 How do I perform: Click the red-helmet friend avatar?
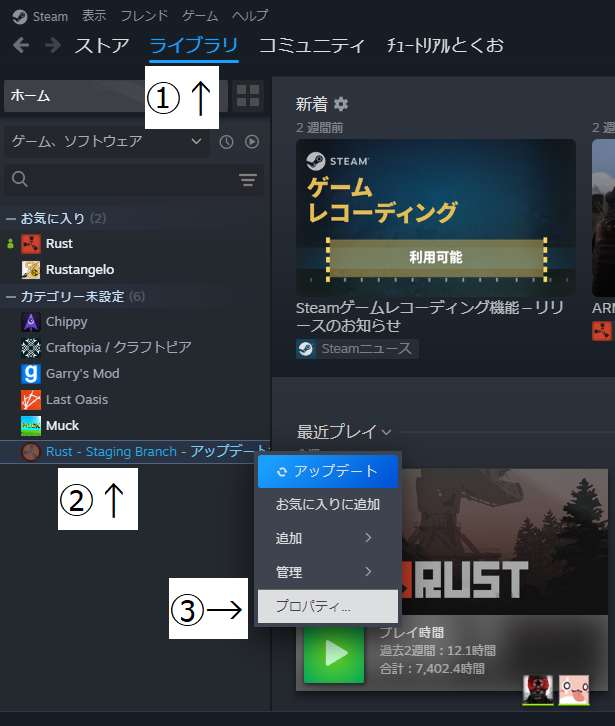538,690
